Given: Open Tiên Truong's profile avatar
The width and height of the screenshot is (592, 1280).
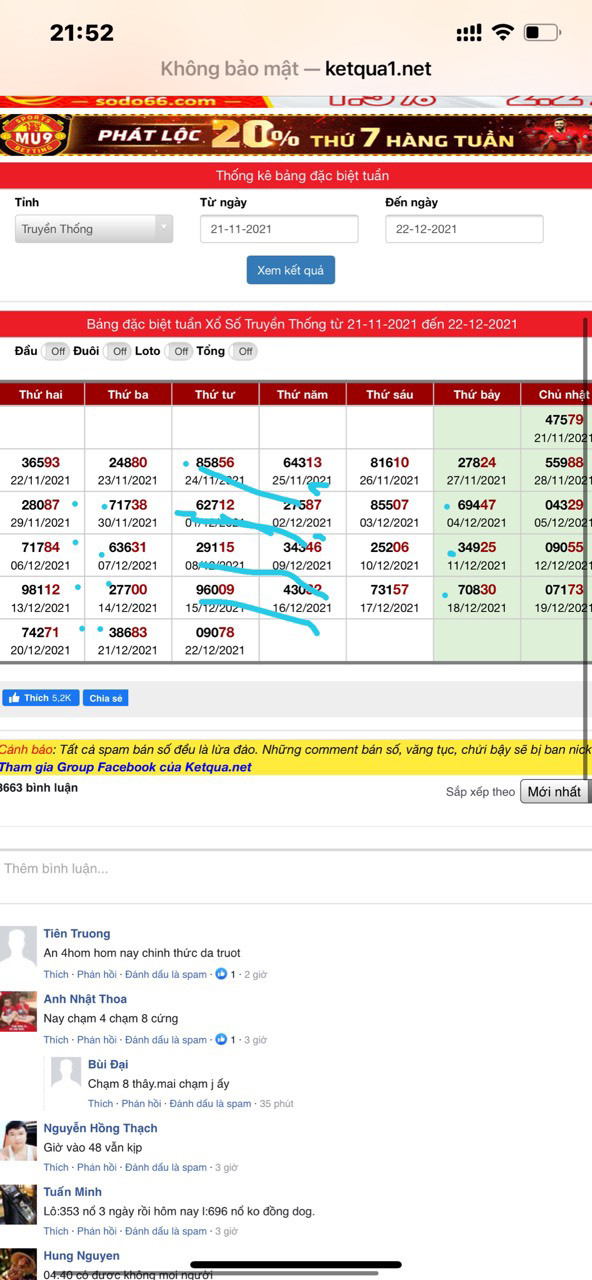Looking at the screenshot, I should (x=18, y=945).
